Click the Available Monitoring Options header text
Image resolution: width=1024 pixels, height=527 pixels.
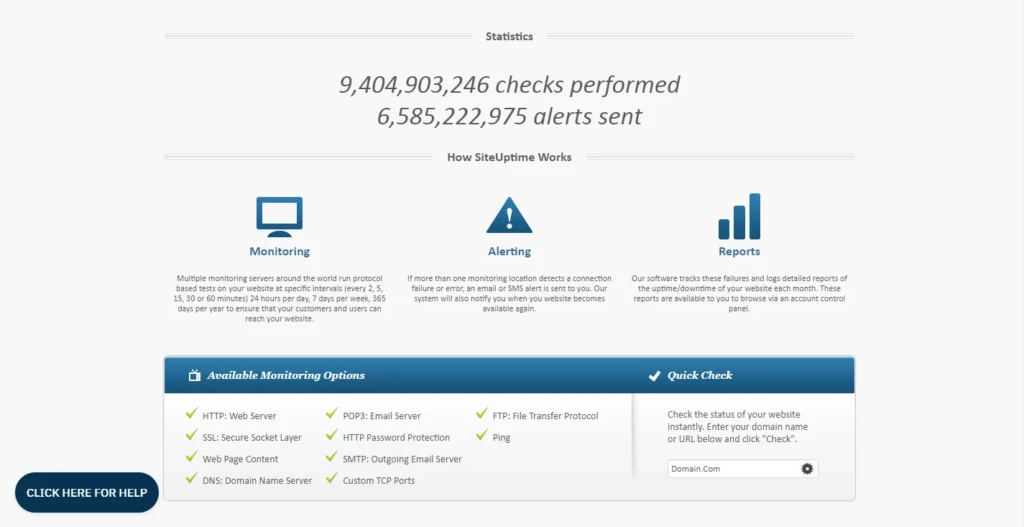(286, 375)
